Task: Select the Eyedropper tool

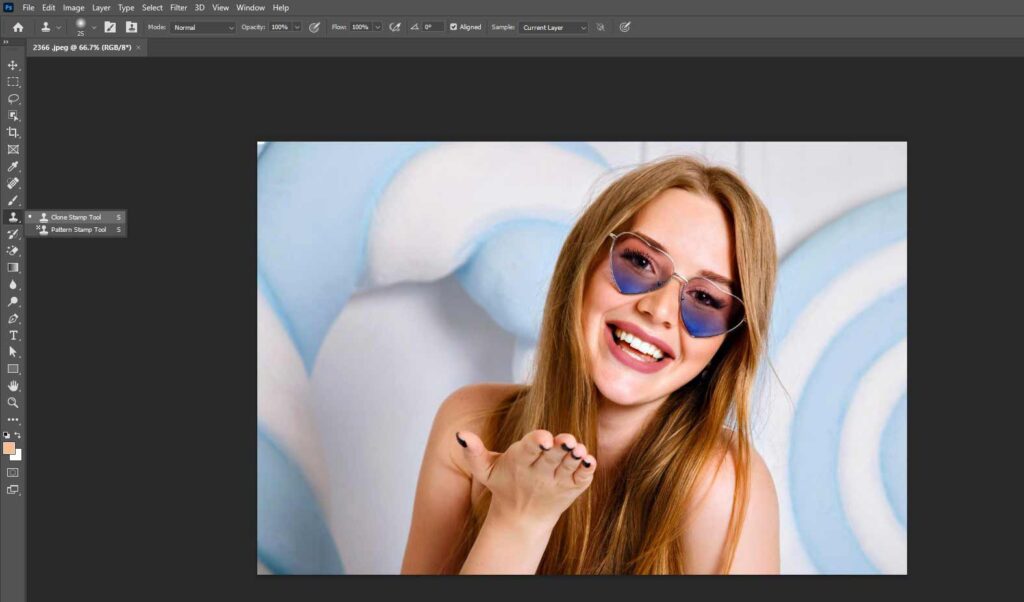Action: [x=12, y=166]
